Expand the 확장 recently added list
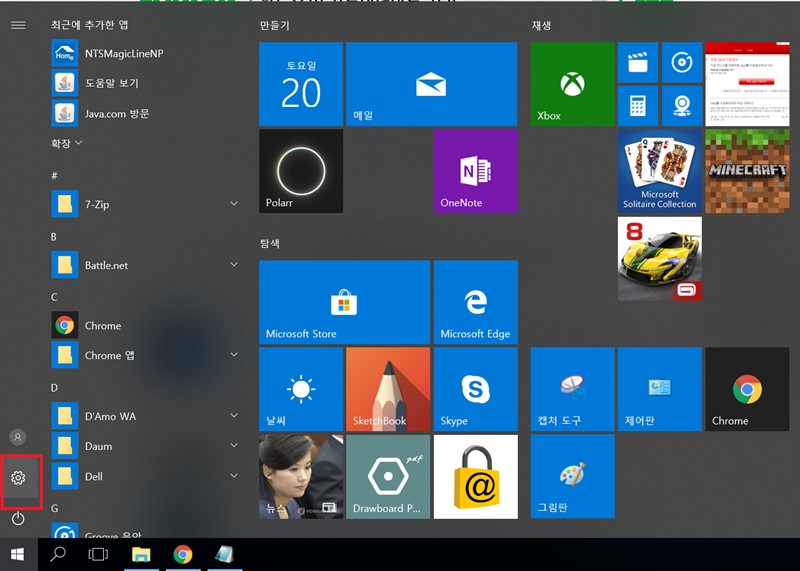 (x=66, y=143)
